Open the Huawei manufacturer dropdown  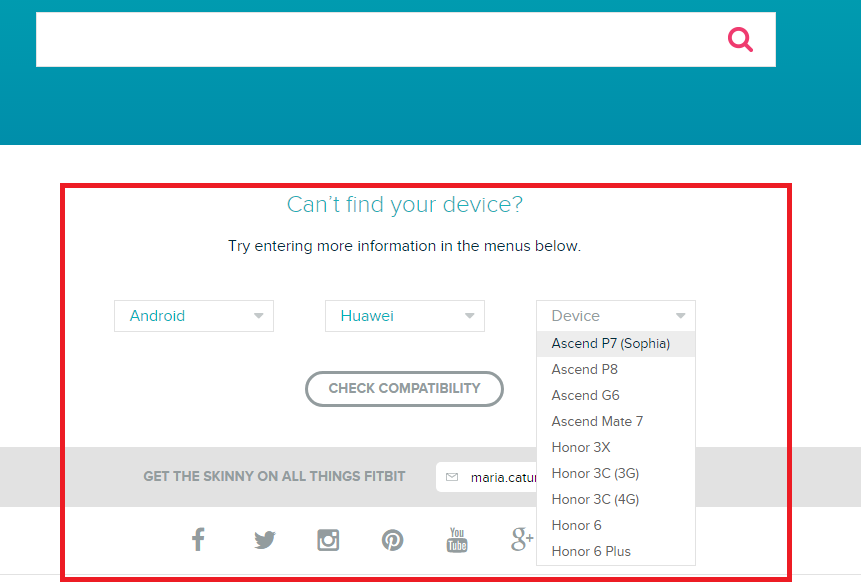[405, 316]
